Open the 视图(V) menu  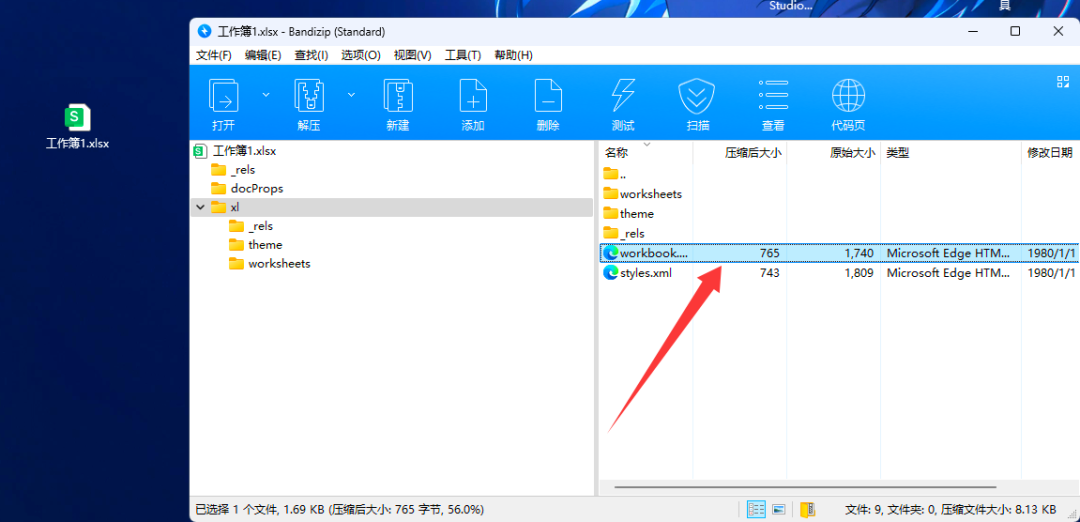pyautogui.click(x=413, y=55)
